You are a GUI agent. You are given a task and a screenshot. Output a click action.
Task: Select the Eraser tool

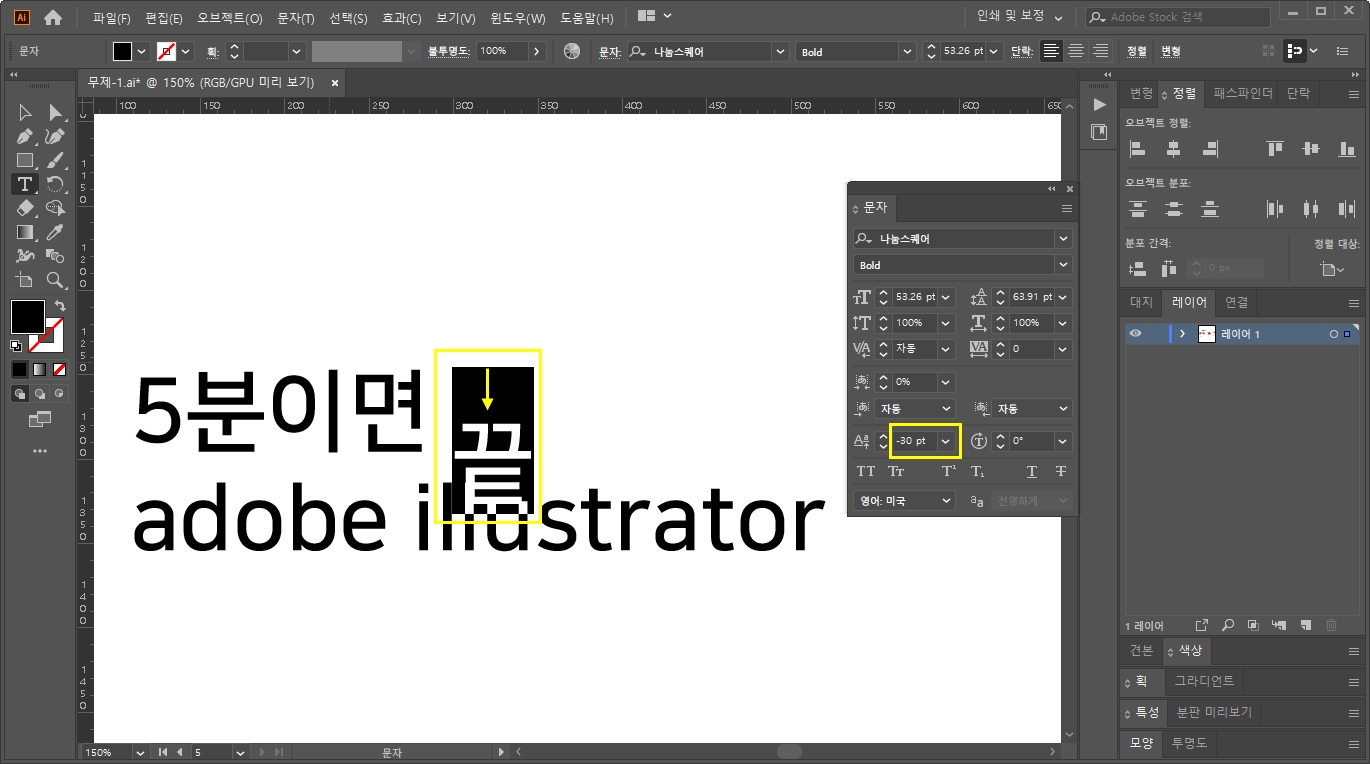25,208
